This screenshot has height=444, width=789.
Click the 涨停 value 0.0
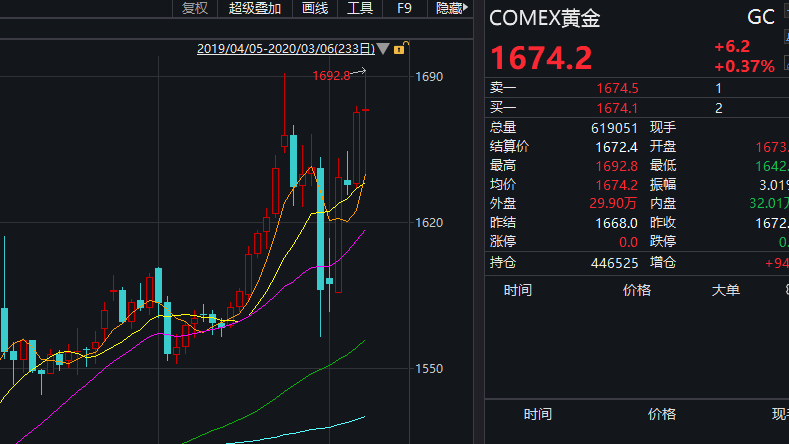point(628,242)
